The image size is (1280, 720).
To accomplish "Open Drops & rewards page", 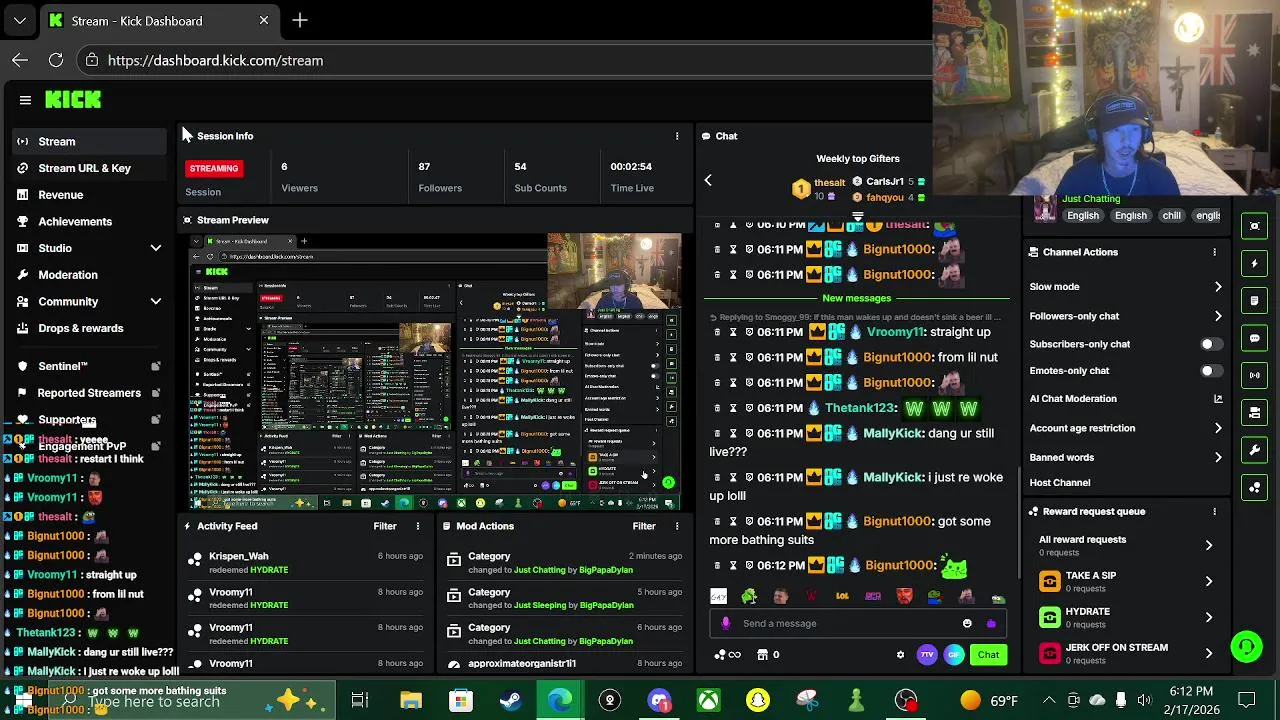I will point(89,328).
